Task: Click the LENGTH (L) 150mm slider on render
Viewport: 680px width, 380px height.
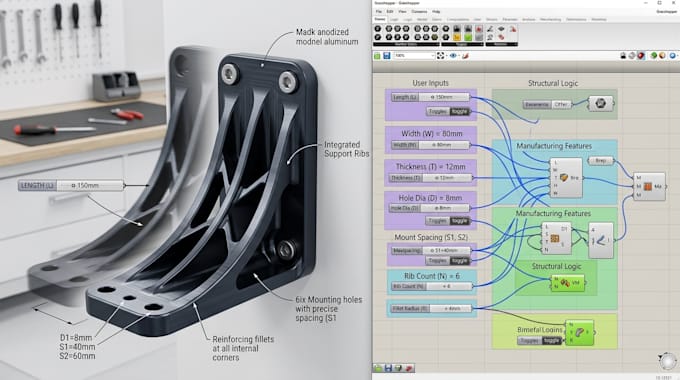Action: (x=72, y=186)
